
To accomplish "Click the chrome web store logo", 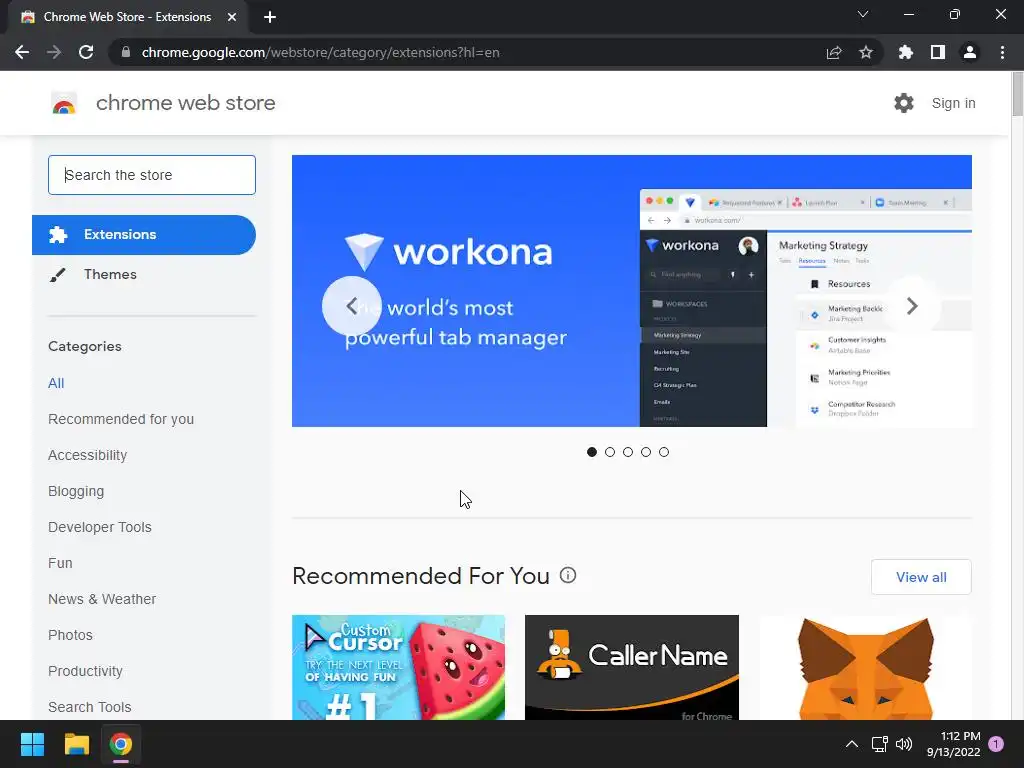I will click(x=64, y=103).
